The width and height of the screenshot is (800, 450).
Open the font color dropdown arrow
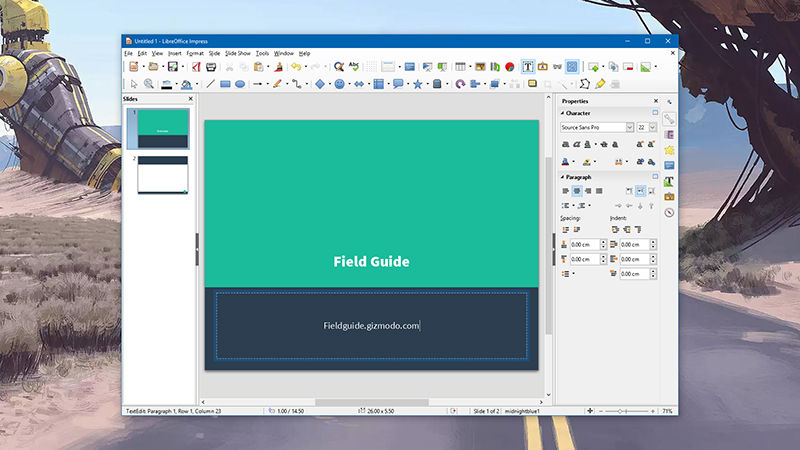click(x=573, y=162)
